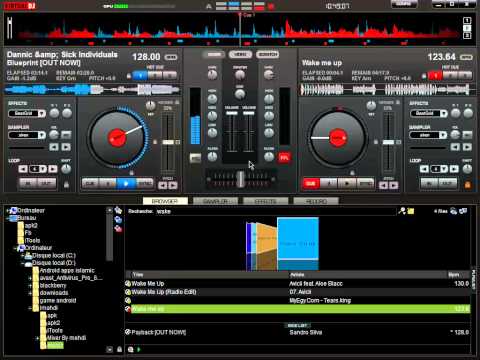Image resolution: width=480 pixels, height=360 pixels.
Task: Switch to the RECORD tab
Action: (316, 201)
